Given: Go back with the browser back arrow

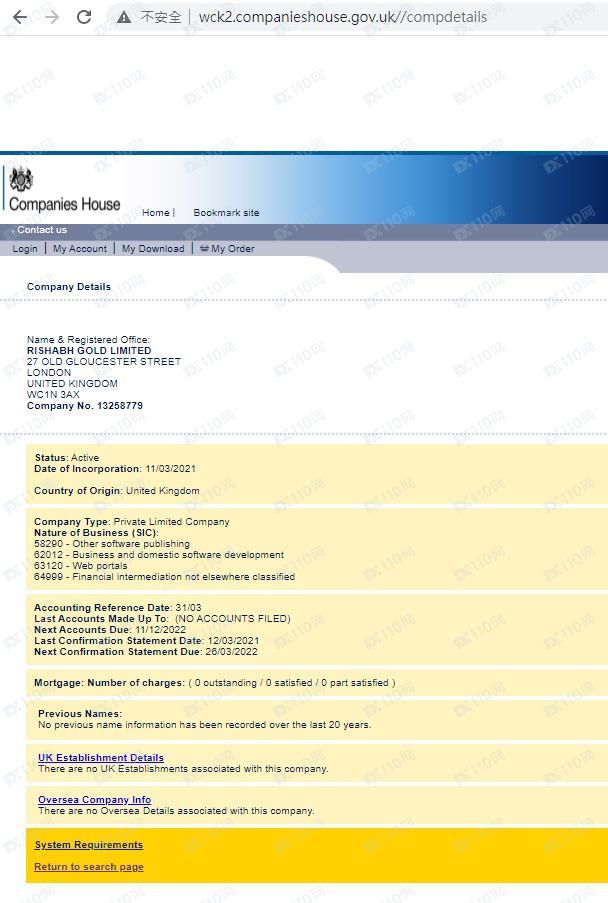Looking at the screenshot, I should (x=20, y=17).
